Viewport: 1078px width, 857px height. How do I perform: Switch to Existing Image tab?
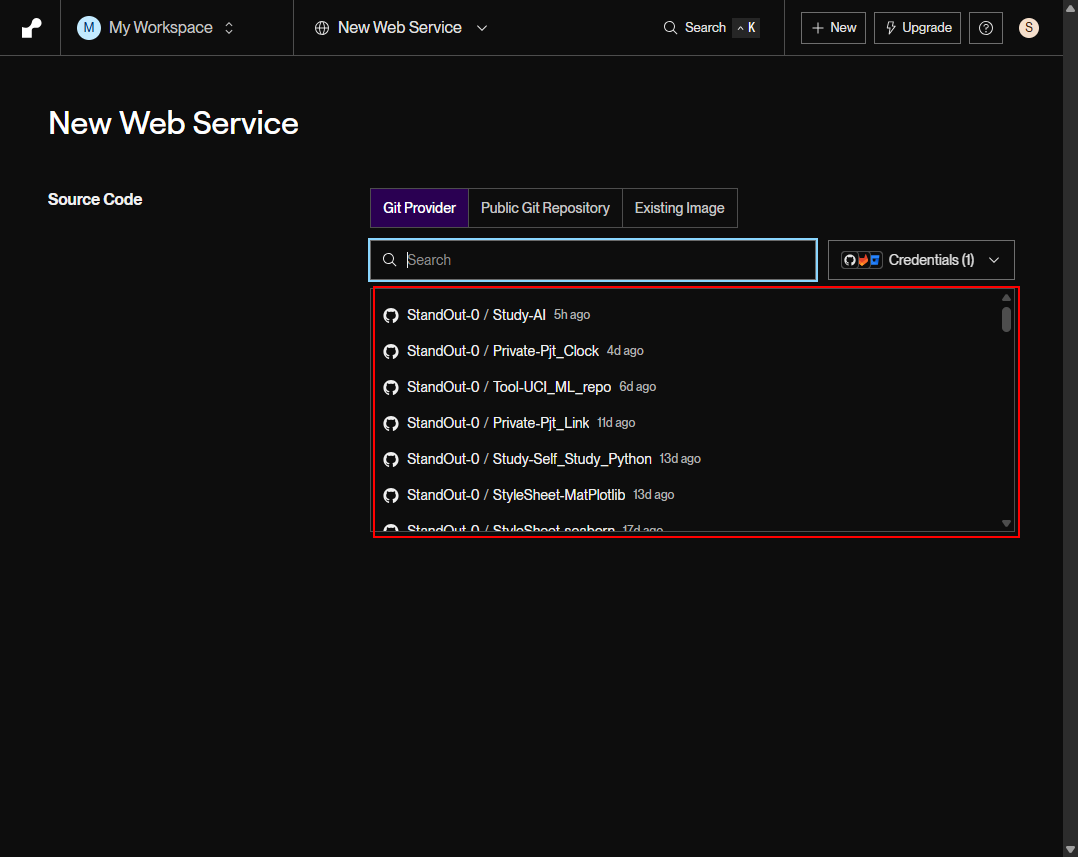coord(679,208)
